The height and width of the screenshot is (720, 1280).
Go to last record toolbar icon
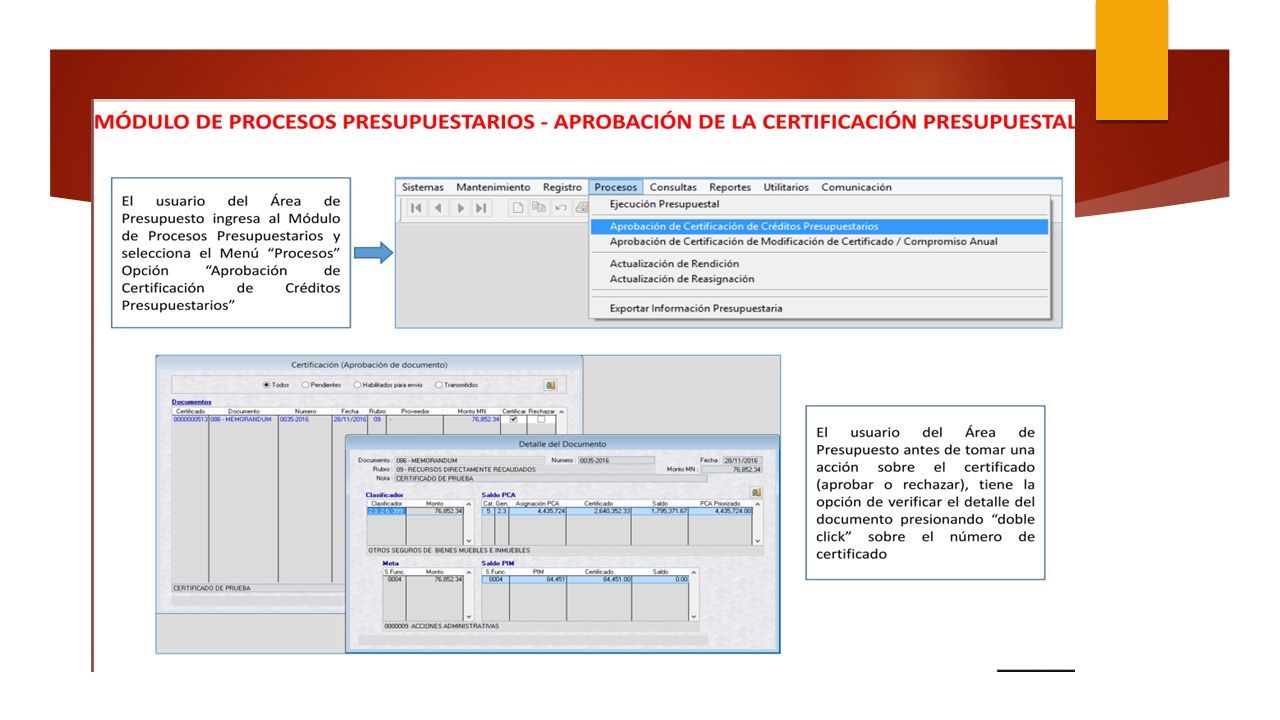481,208
